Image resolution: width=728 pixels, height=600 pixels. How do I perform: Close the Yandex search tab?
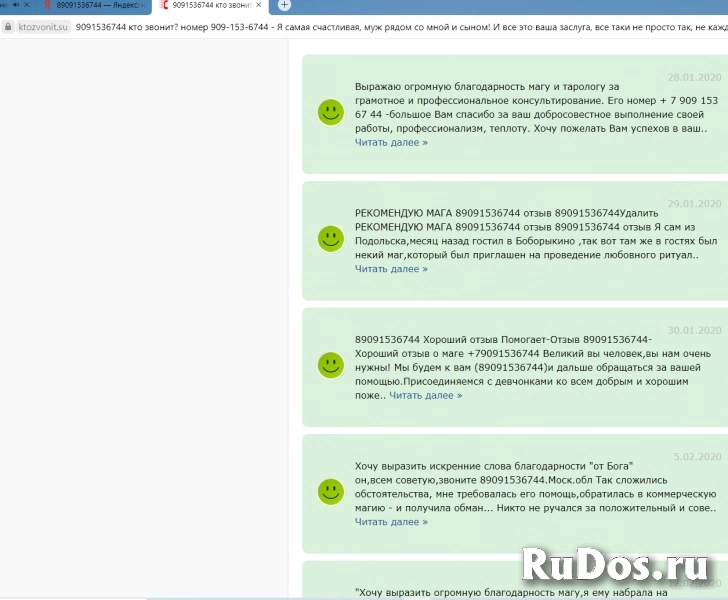pos(145,6)
